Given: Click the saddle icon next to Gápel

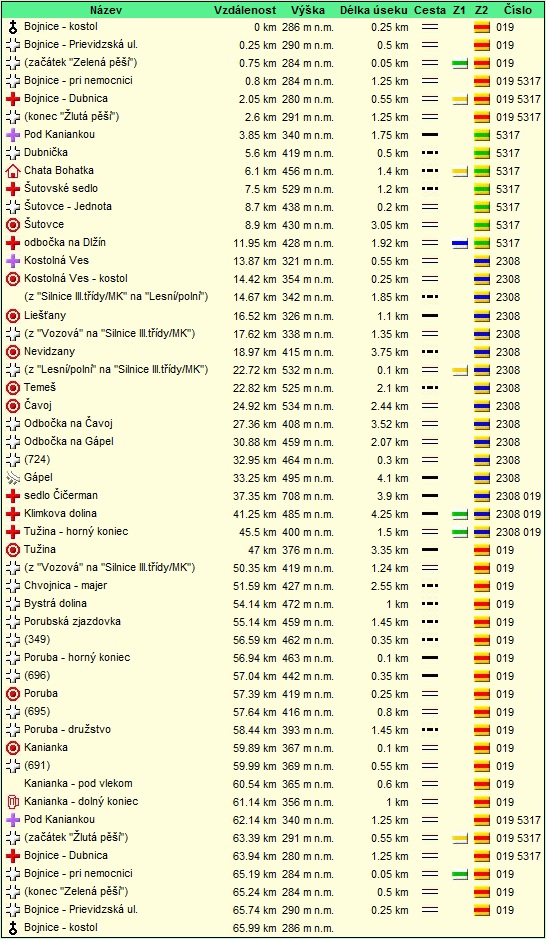Looking at the screenshot, I should coord(13,478).
